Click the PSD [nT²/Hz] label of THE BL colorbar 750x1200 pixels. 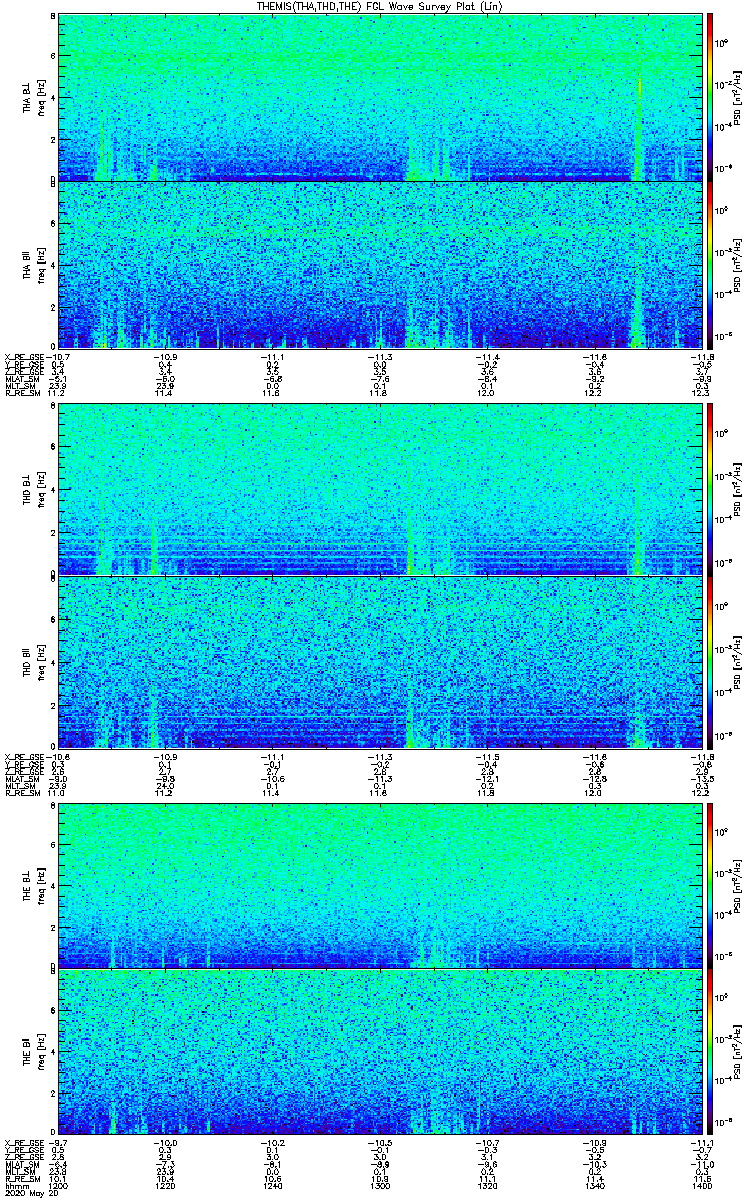coord(737,885)
